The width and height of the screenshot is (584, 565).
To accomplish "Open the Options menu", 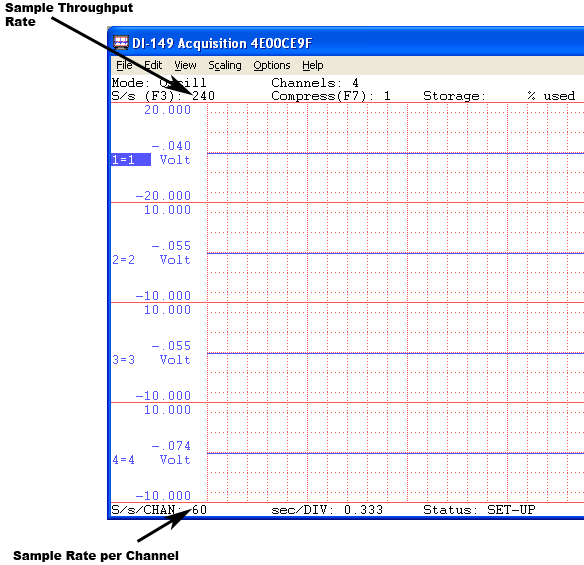I will 272,65.
